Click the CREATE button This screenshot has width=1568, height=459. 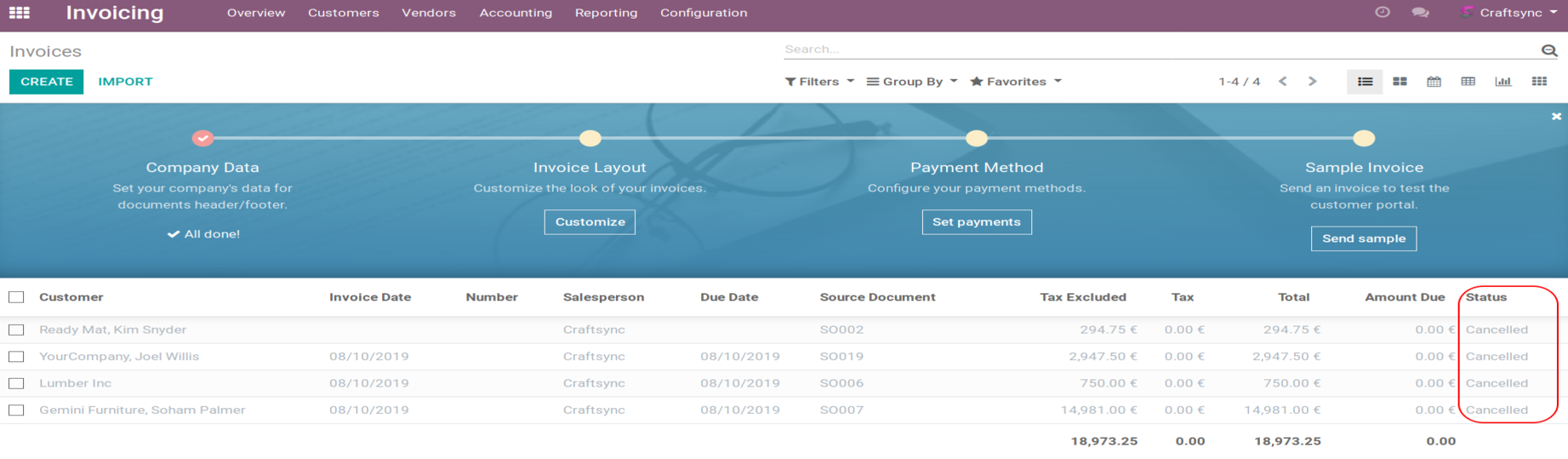pyautogui.click(x=47, y=82)
